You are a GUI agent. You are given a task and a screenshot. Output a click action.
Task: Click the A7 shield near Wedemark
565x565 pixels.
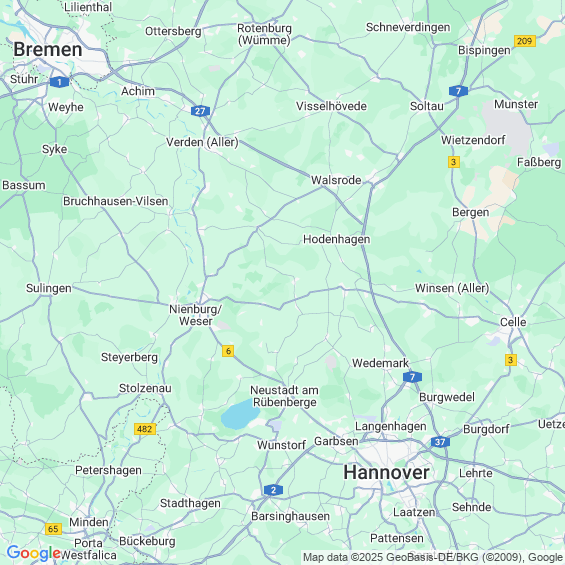pyautogui.click(x=412, y=377)
